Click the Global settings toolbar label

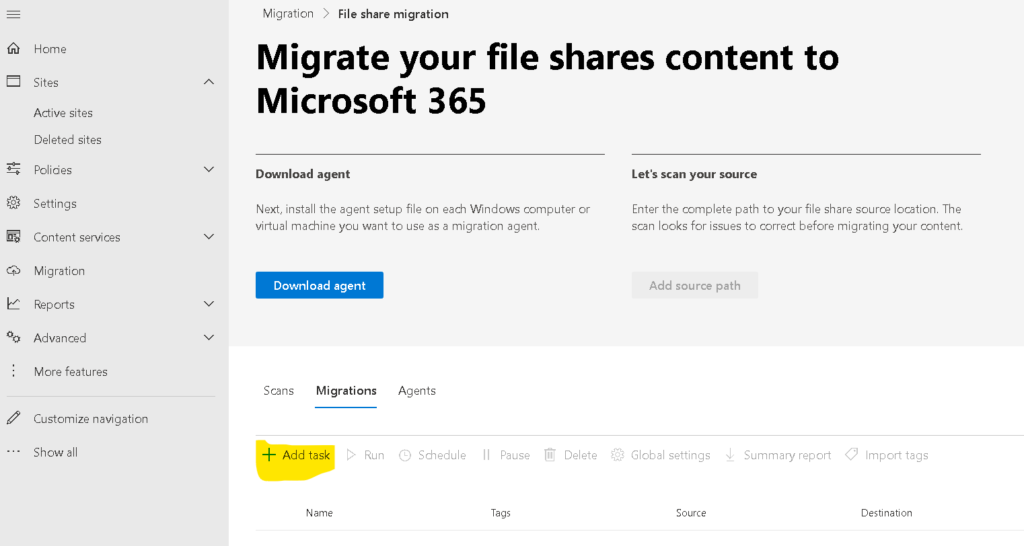(671, 455)
